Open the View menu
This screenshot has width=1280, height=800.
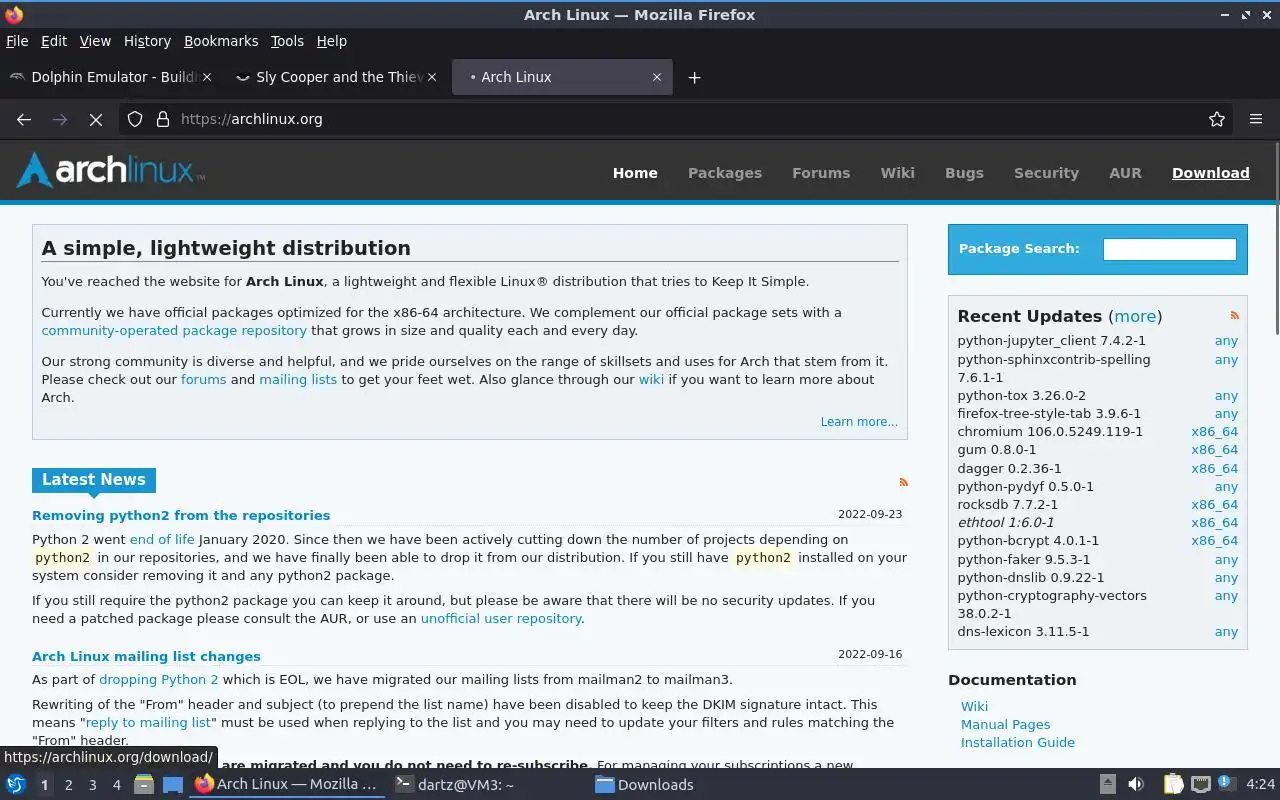click(95, 41)
